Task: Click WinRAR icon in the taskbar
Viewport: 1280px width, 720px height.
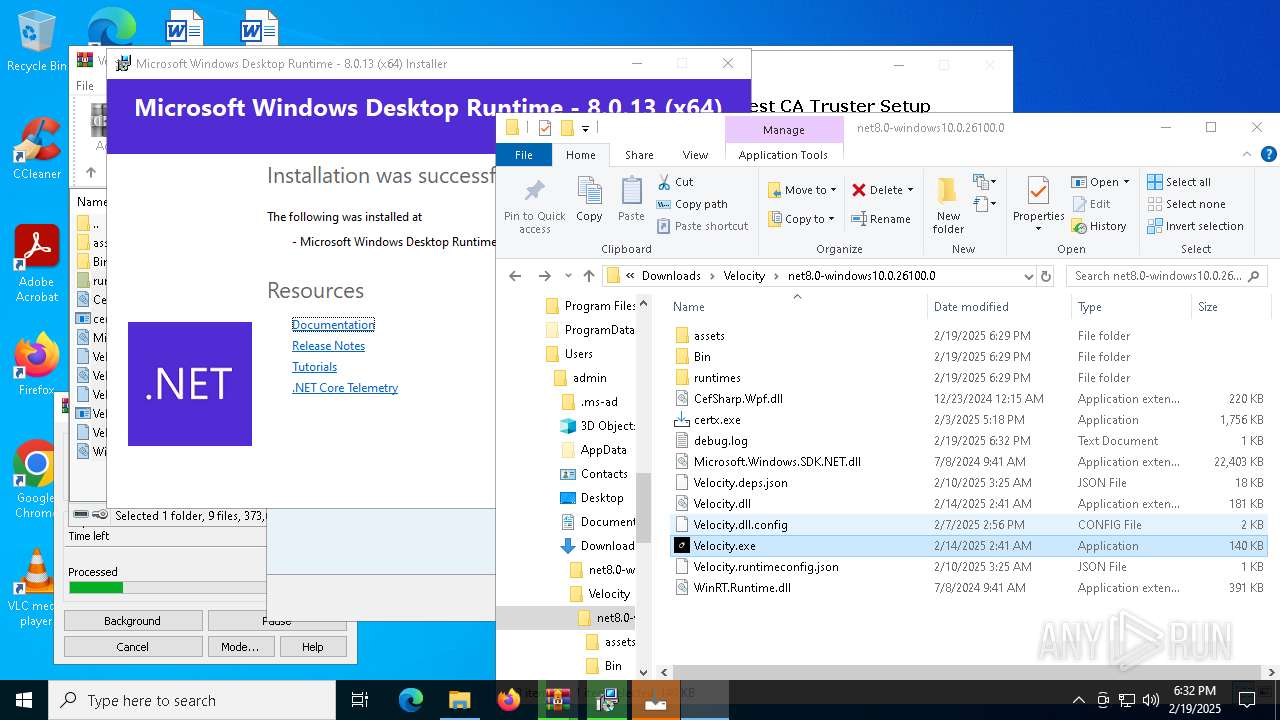Action: coord(558,700)
